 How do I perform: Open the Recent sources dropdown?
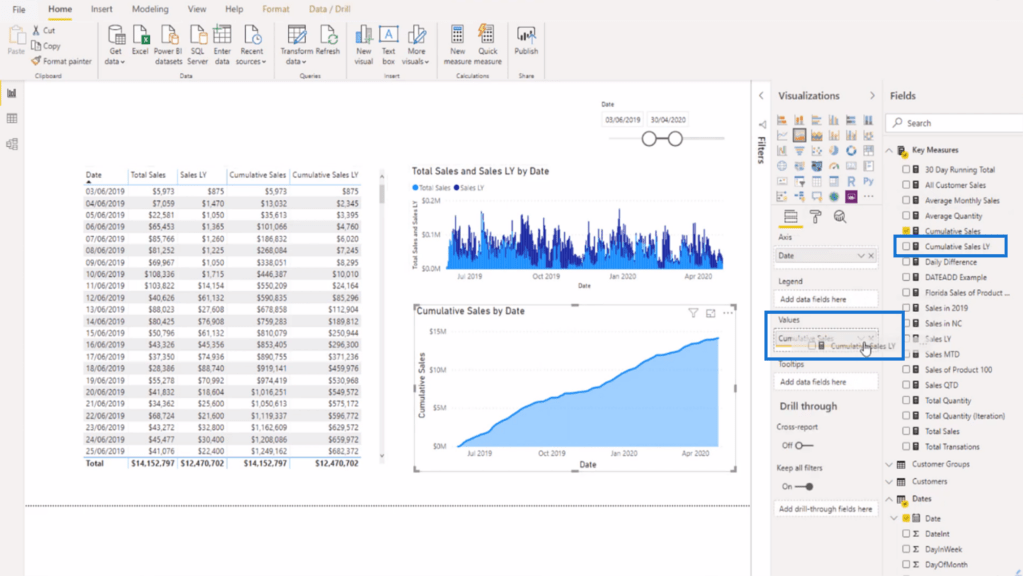[x=251, y=44]
